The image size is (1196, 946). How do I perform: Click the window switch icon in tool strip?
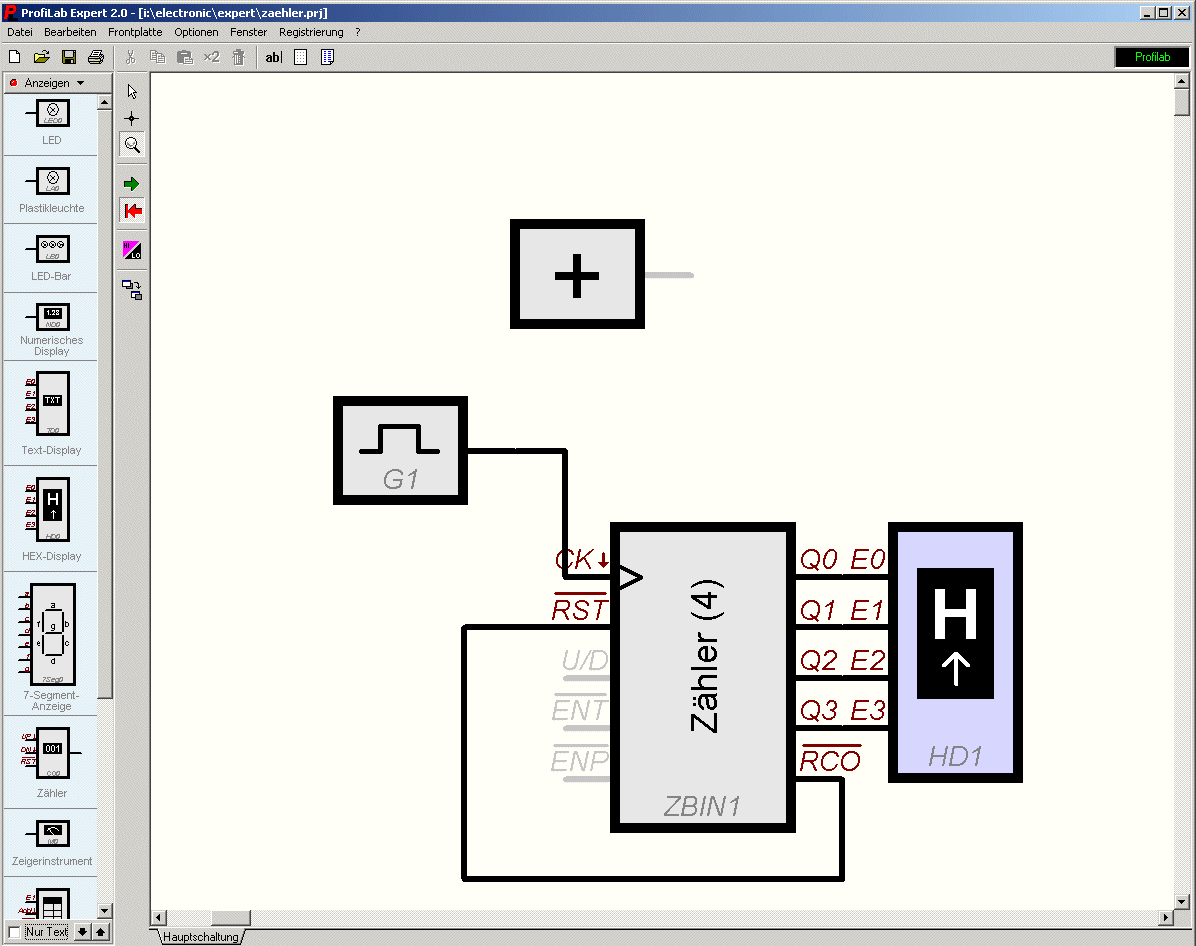pos(132,290)
